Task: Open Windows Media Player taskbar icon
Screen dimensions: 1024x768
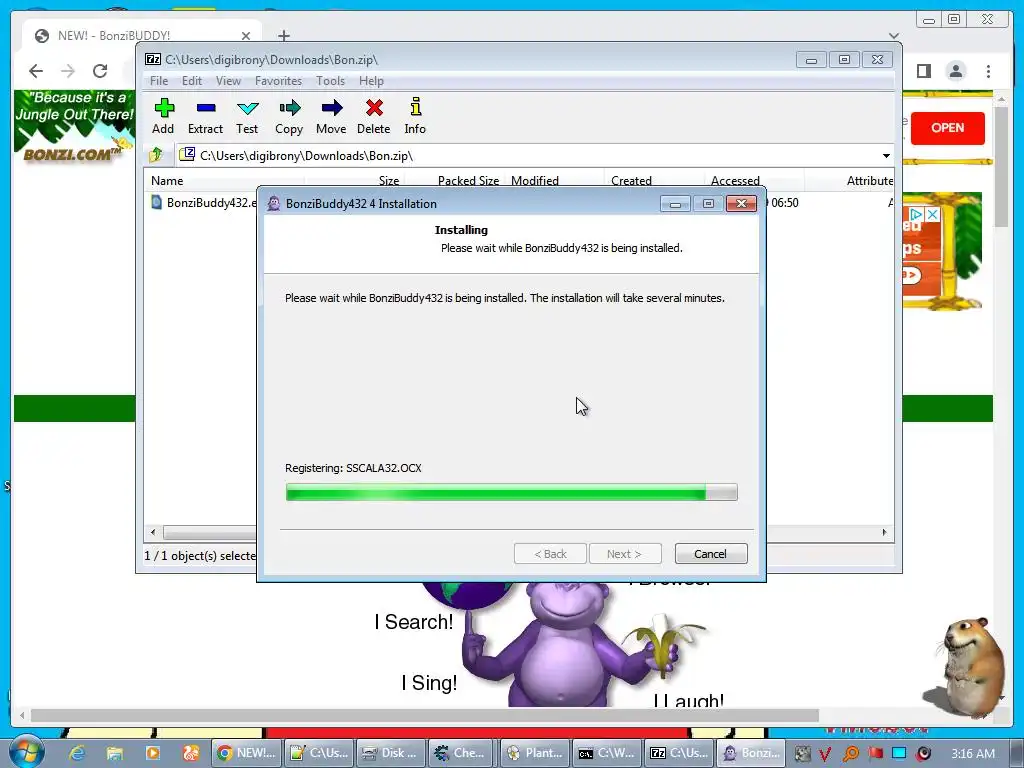Action: coord(153,753)
